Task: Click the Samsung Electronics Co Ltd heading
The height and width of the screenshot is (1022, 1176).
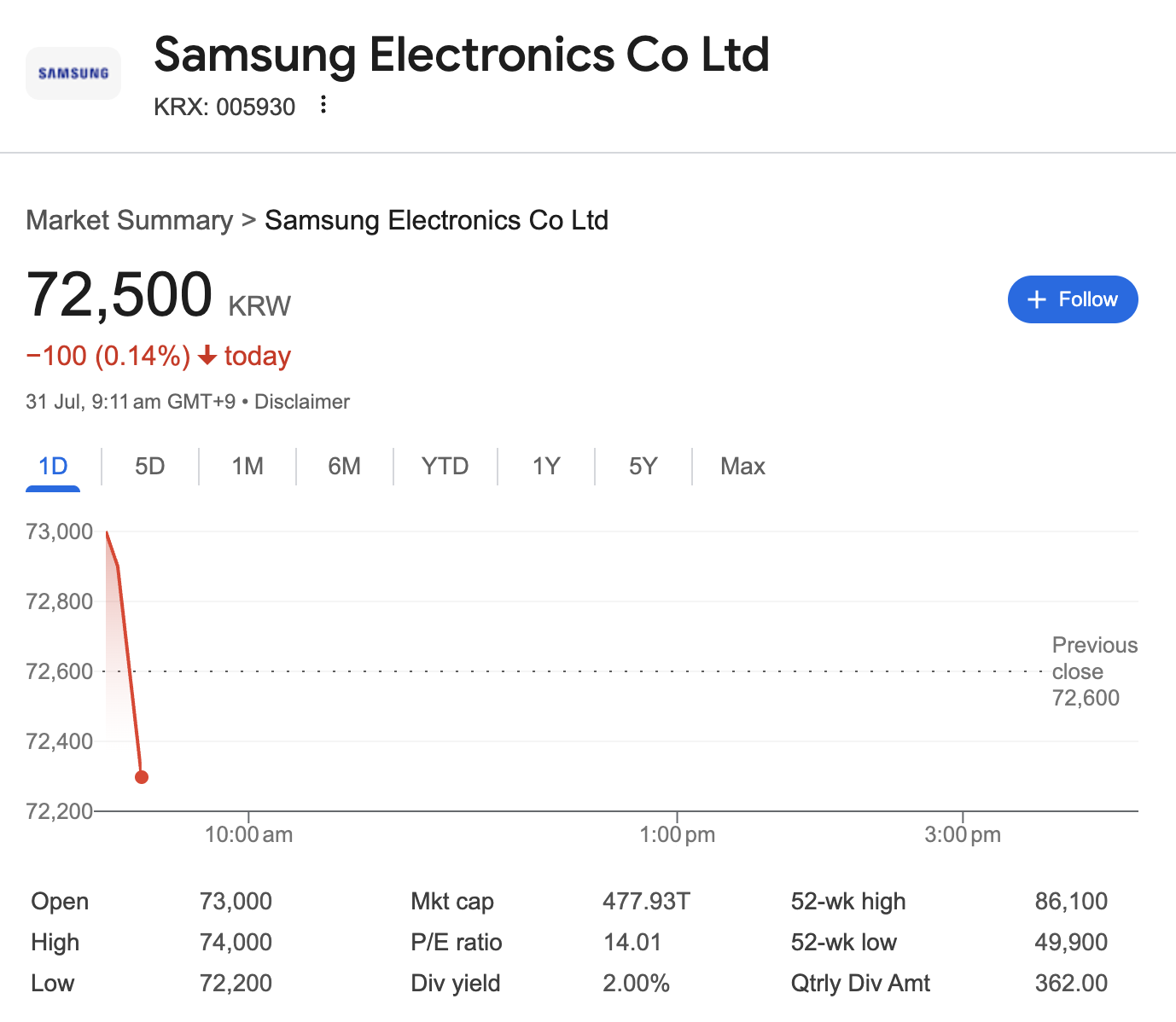Action: (462, 55)
